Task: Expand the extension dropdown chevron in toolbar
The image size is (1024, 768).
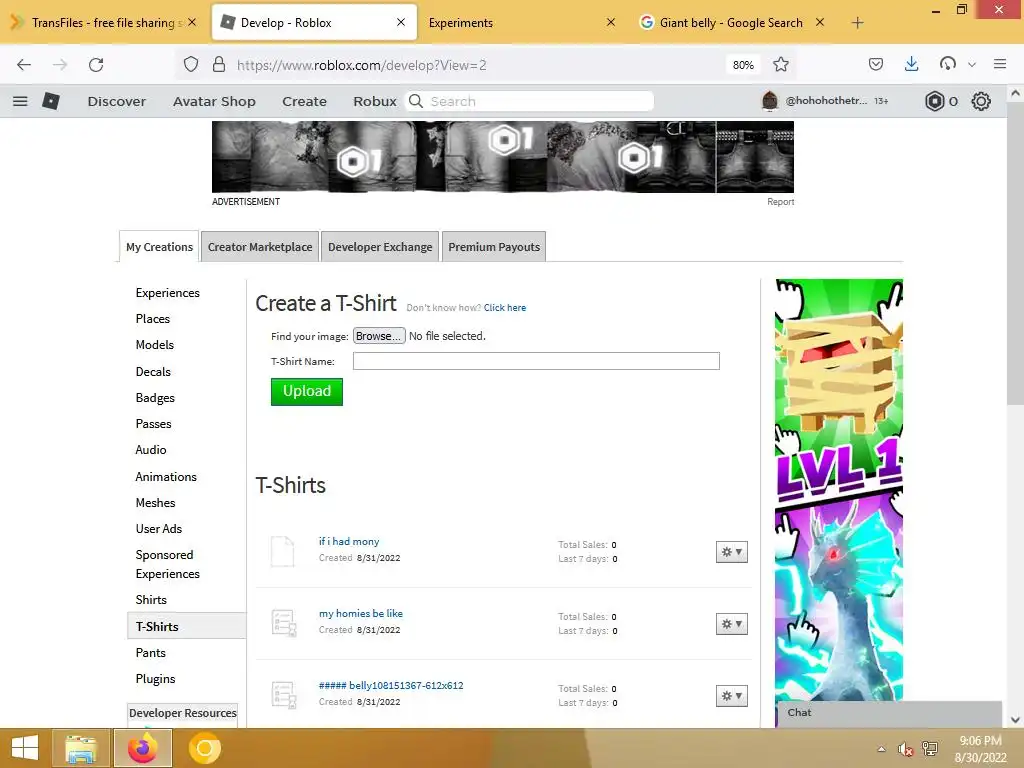Action: pos(972,64)
